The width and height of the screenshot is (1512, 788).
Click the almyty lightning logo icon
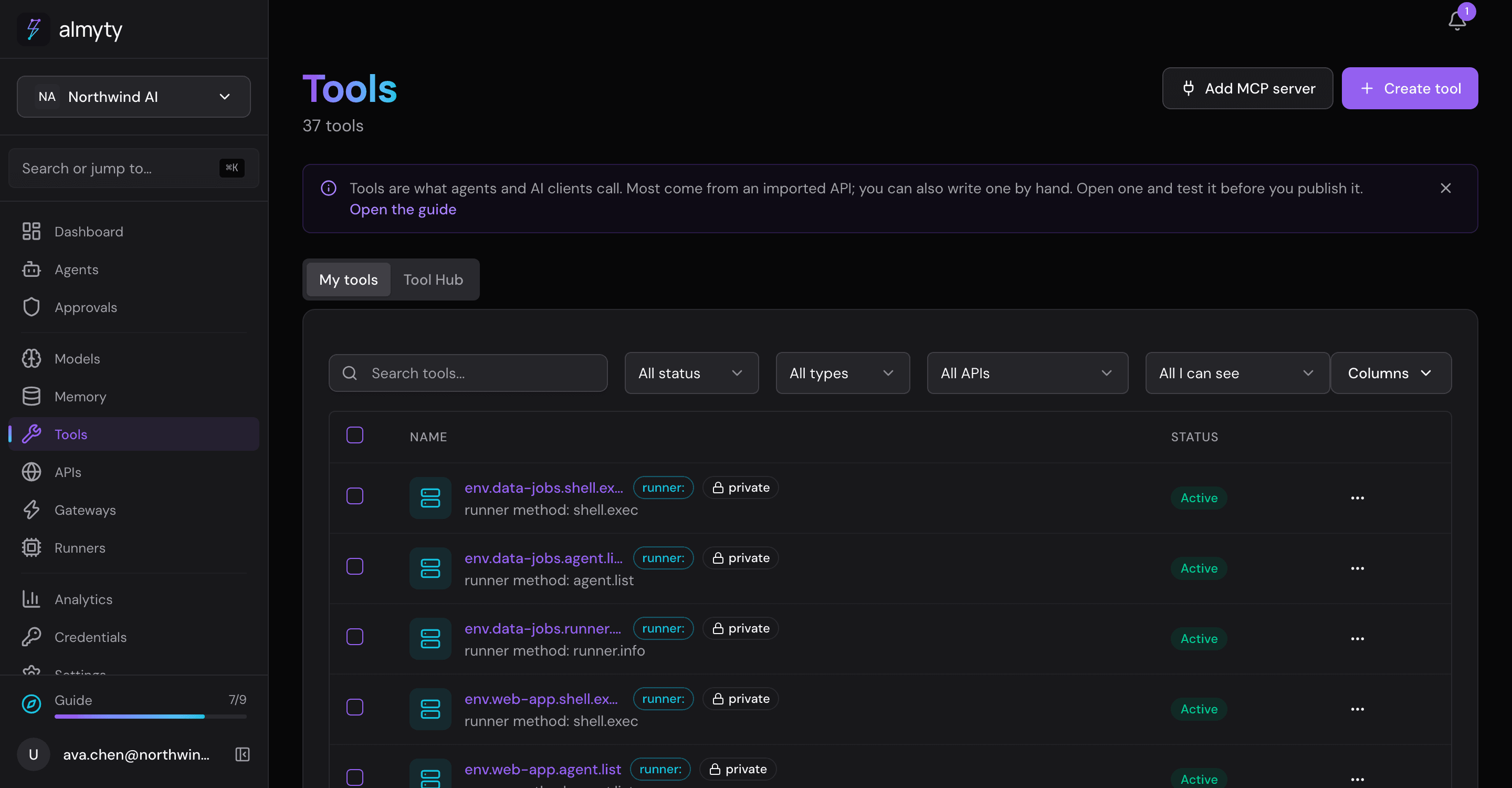34,29
